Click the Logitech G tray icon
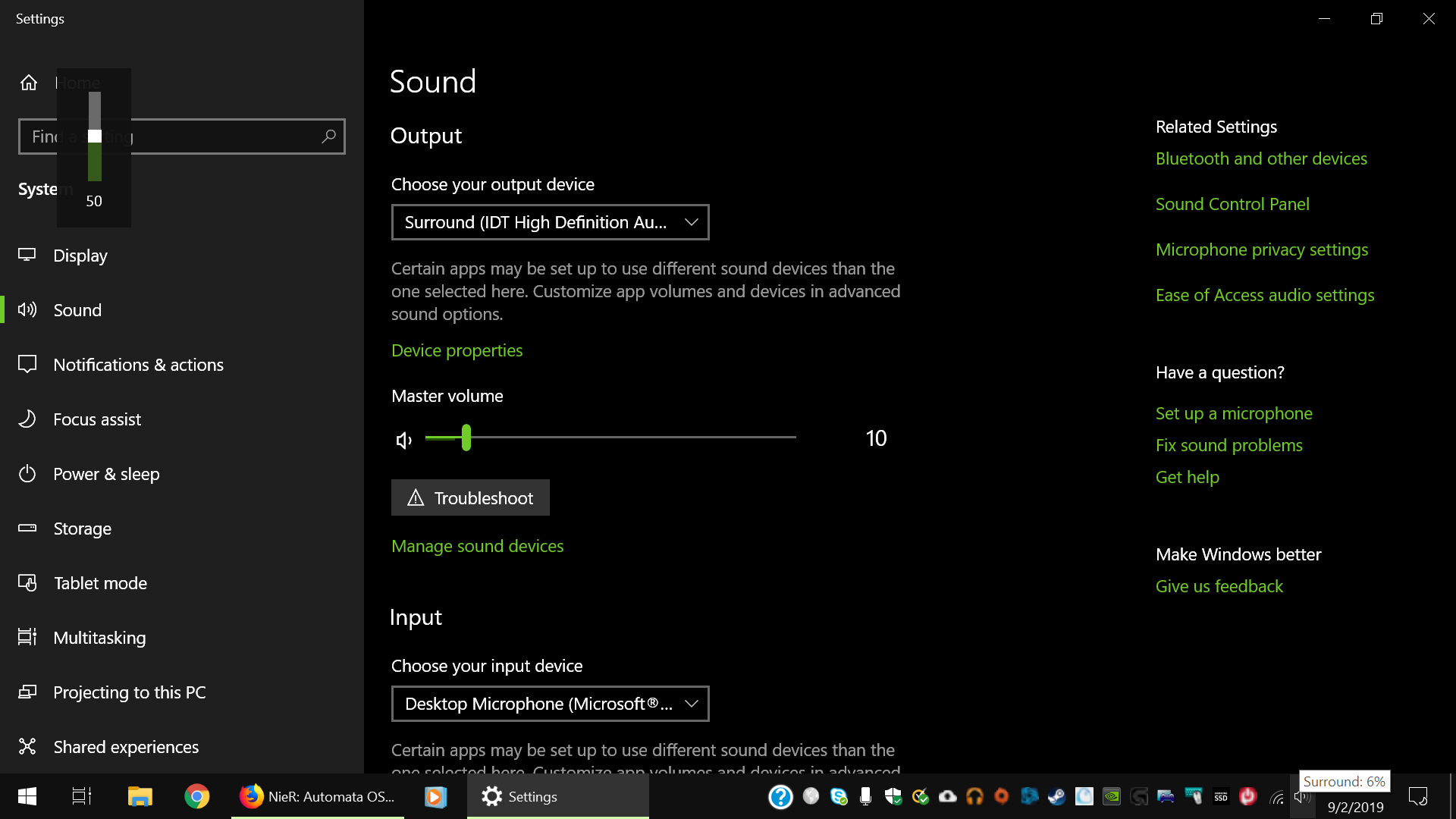 1138,796
